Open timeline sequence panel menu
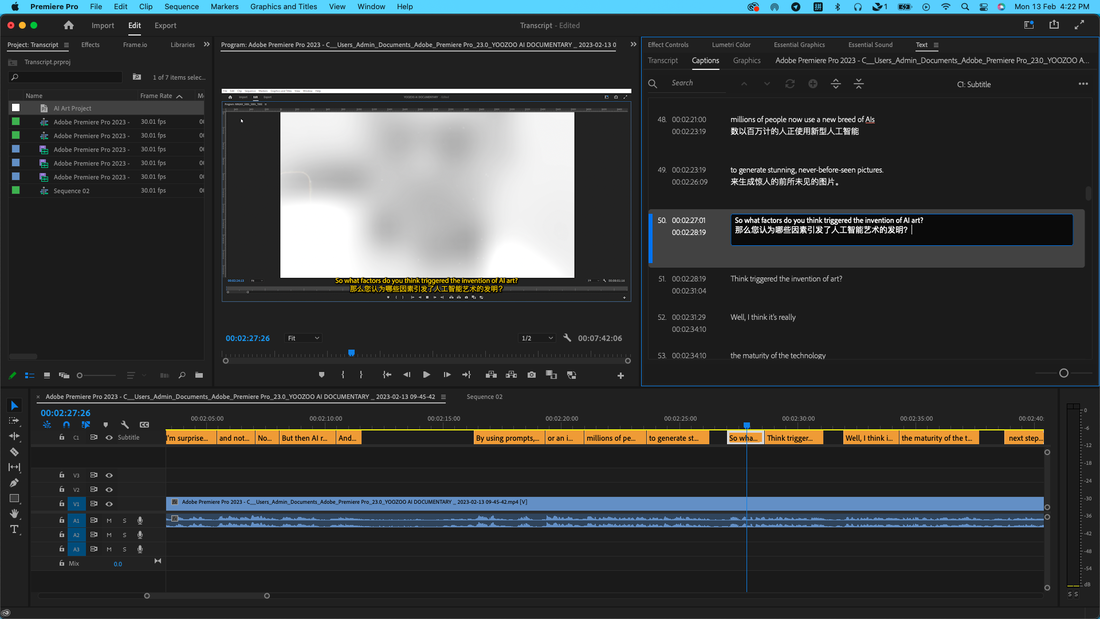 click(443, 397)
